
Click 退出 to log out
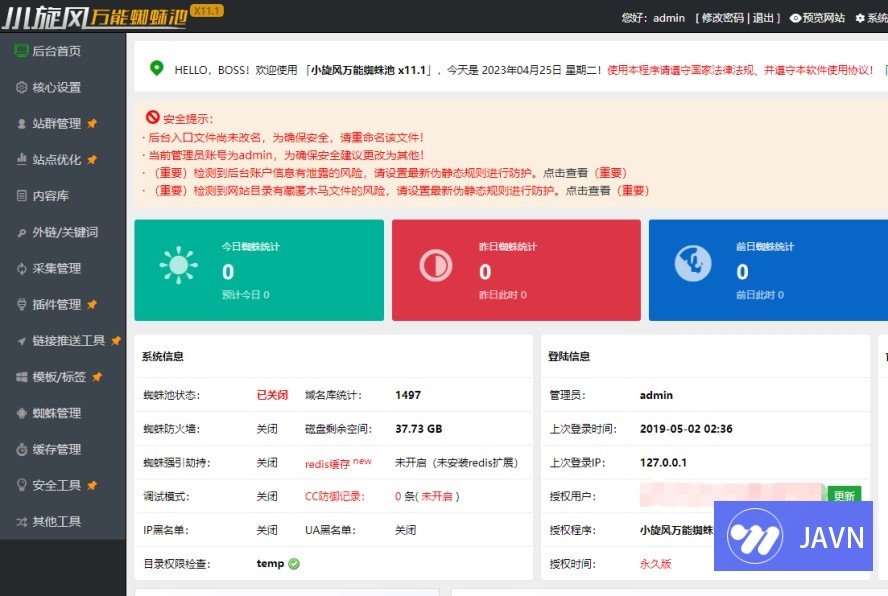click(x=763, y=18)
